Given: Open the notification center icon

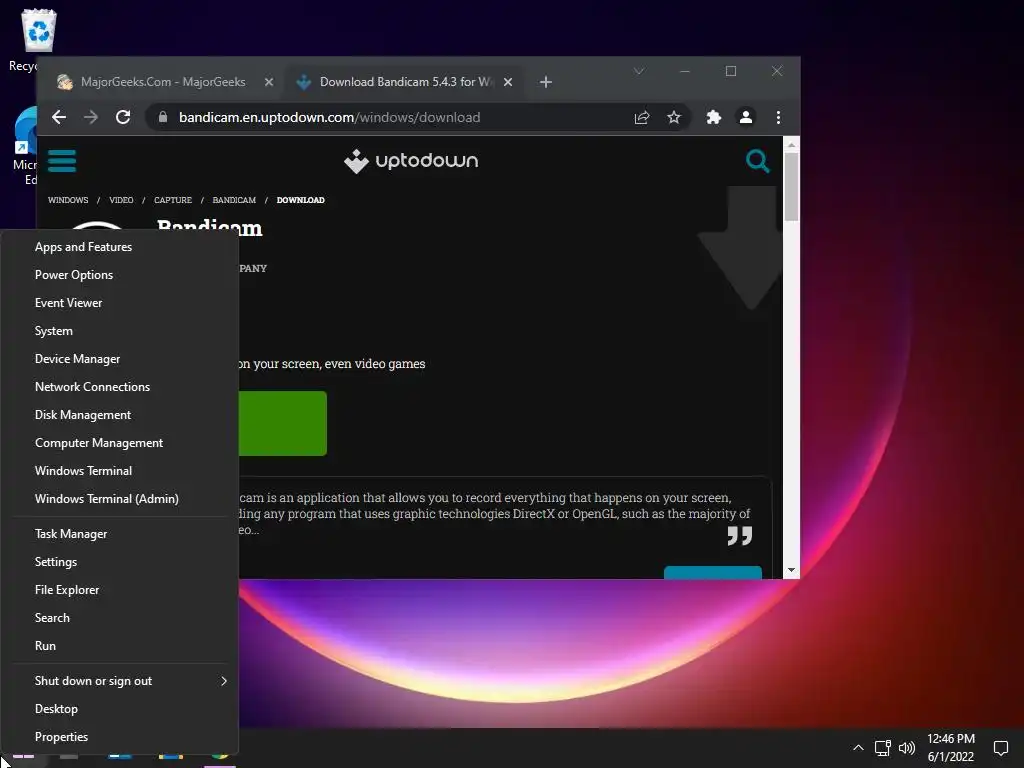Looking at the screenshot, I should click(x=1000, y=748).
